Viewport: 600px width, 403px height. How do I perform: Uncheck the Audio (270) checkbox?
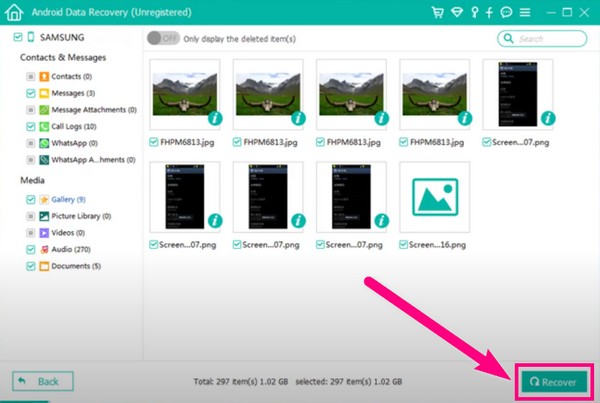click(x=30, y=249)
